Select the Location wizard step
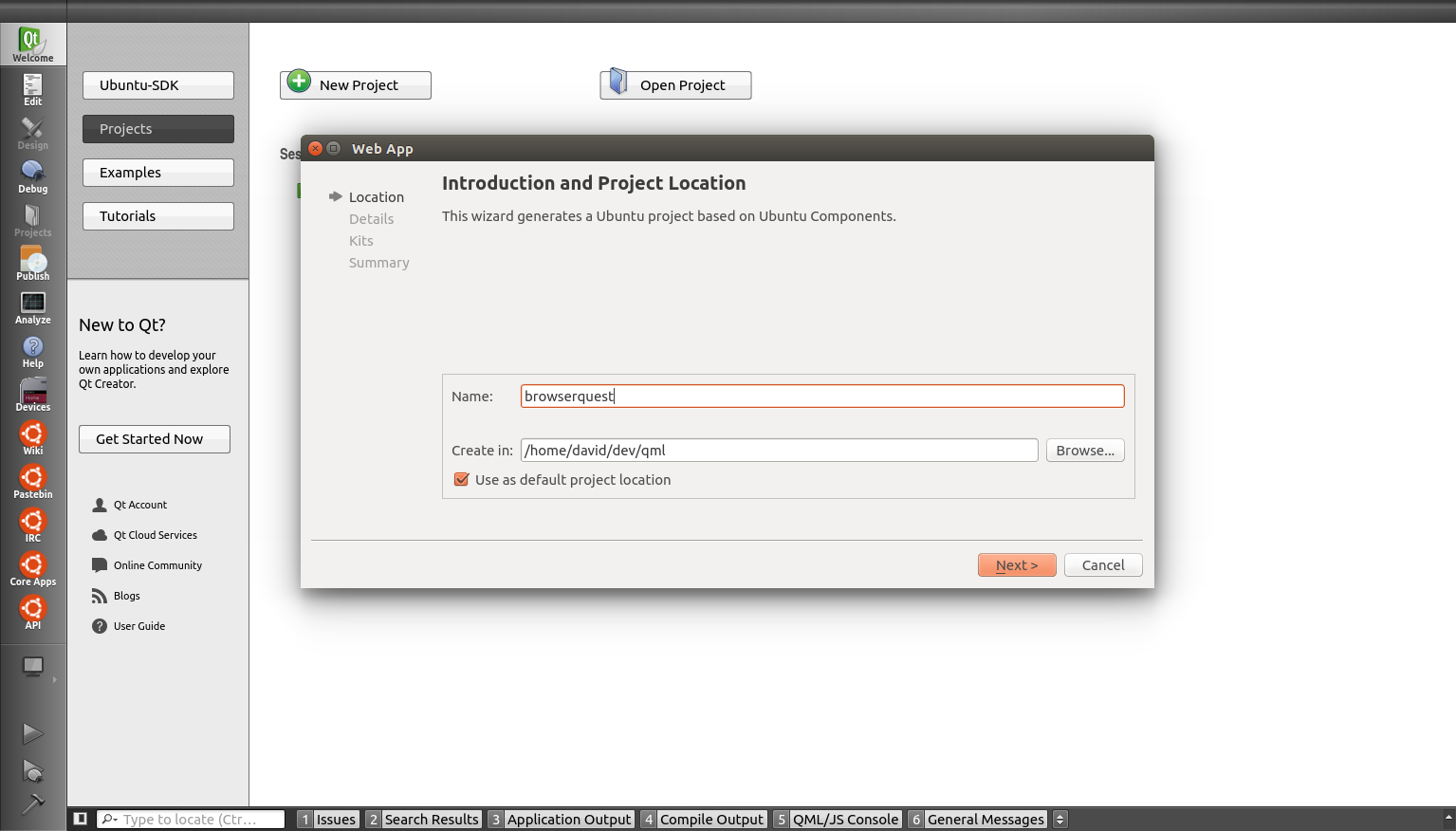1456x831 pixels. (377, 197)
